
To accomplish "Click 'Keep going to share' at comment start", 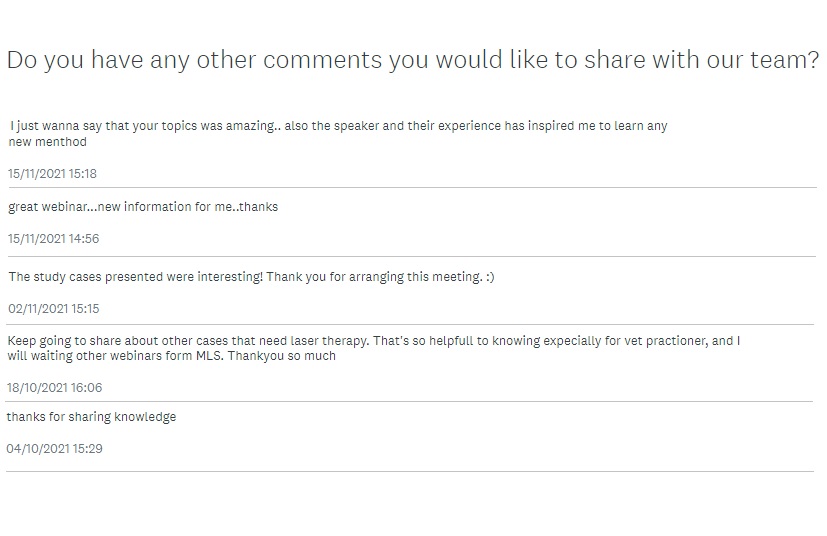I will [x=64, y=341].
